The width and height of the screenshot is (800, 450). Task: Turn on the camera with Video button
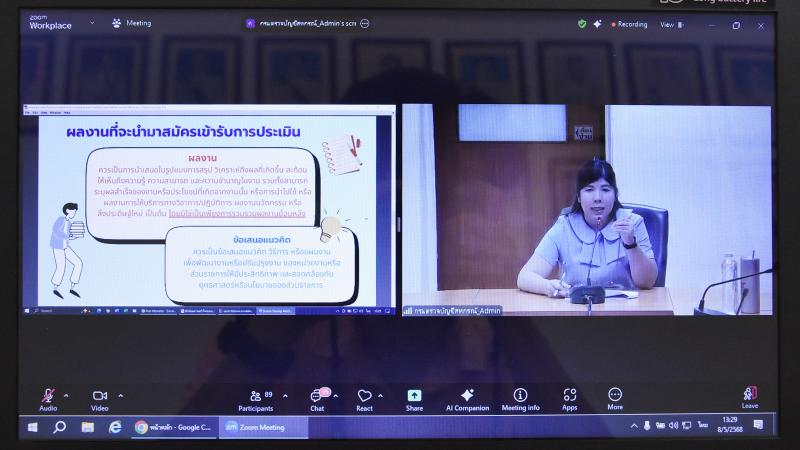[99, 400]
